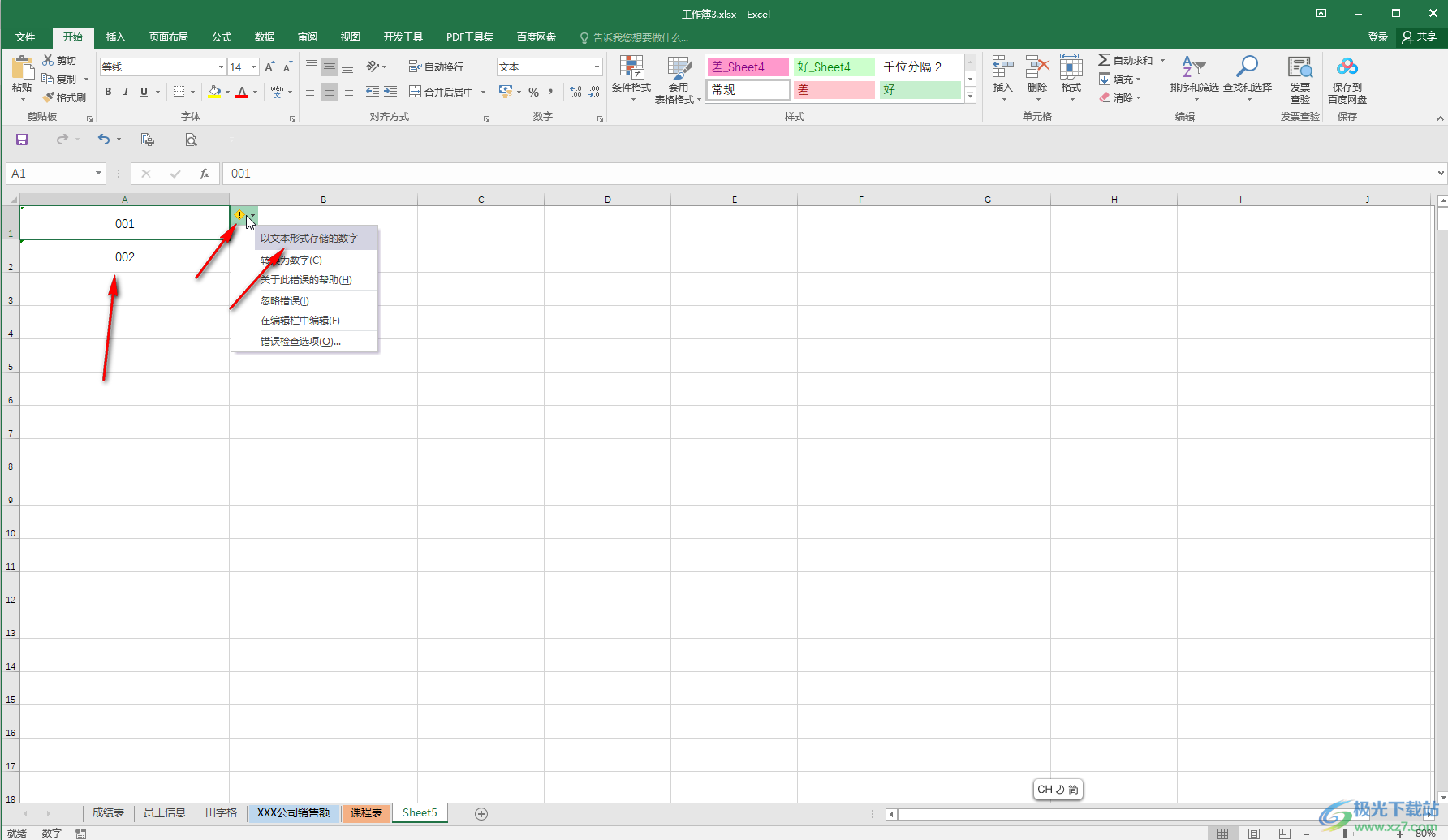
Task: Set align text left
Action: (x=312, y=92)
